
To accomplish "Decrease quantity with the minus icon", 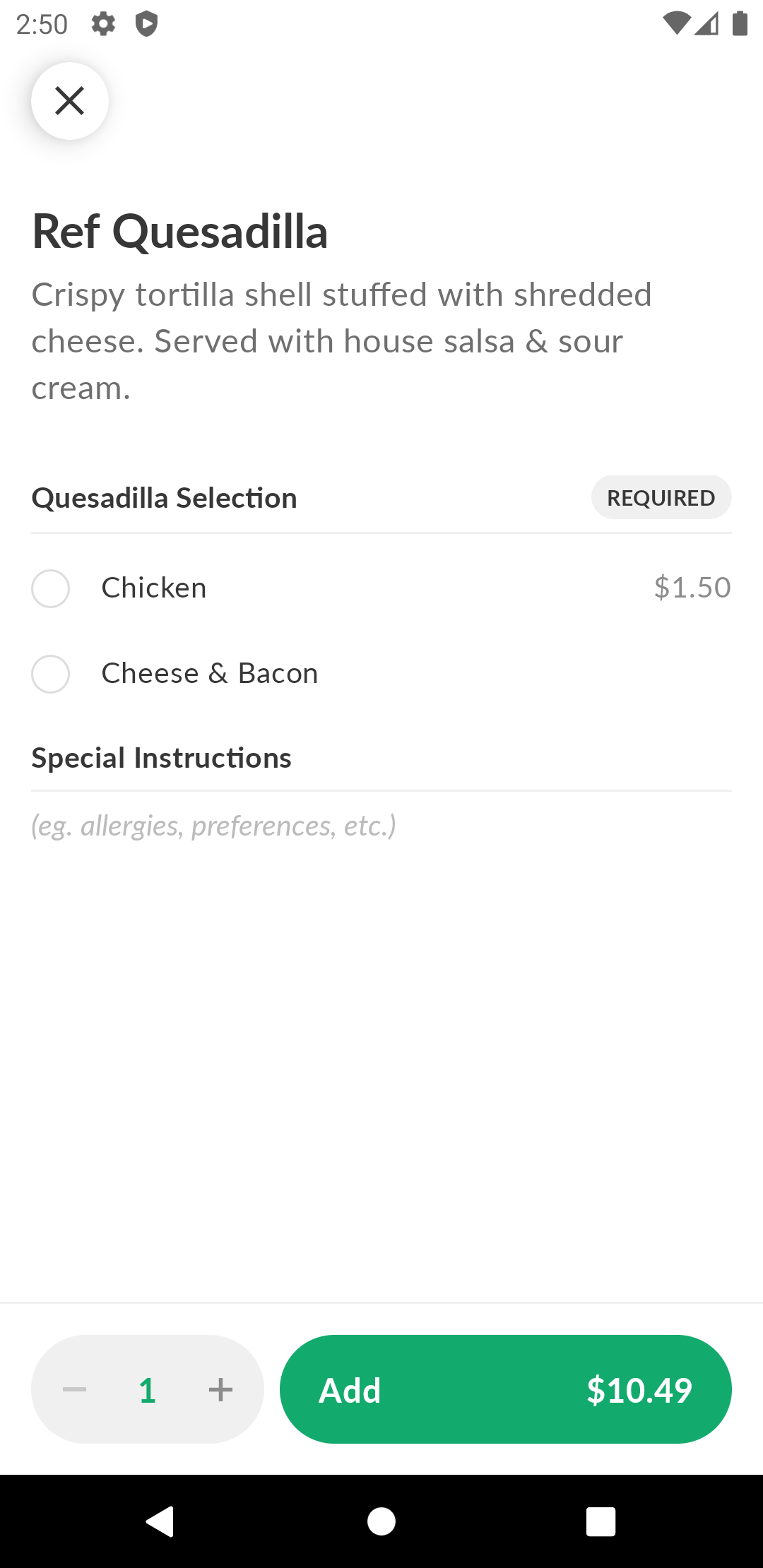I will pyautogui.click(x=74, y=1389).
